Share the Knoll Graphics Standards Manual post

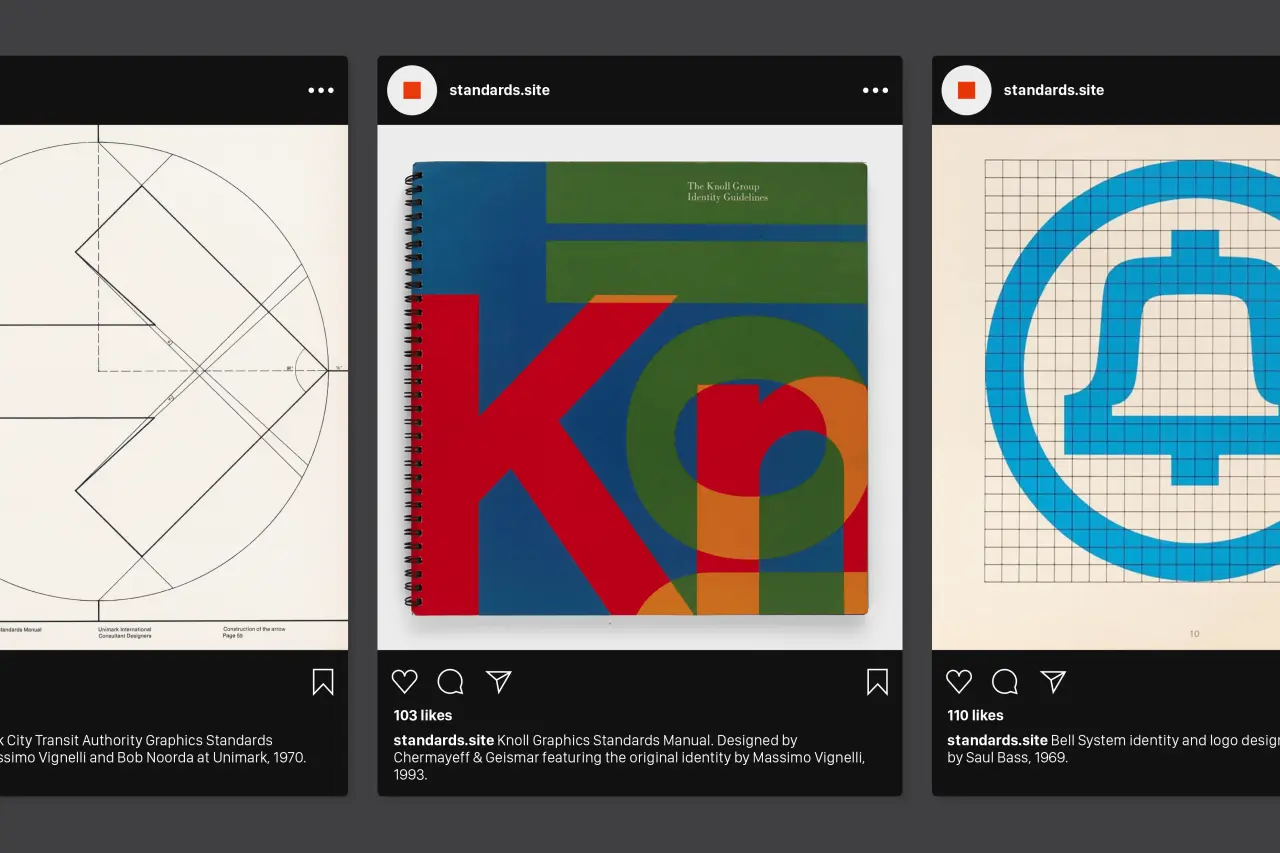(x=499, y=682)
